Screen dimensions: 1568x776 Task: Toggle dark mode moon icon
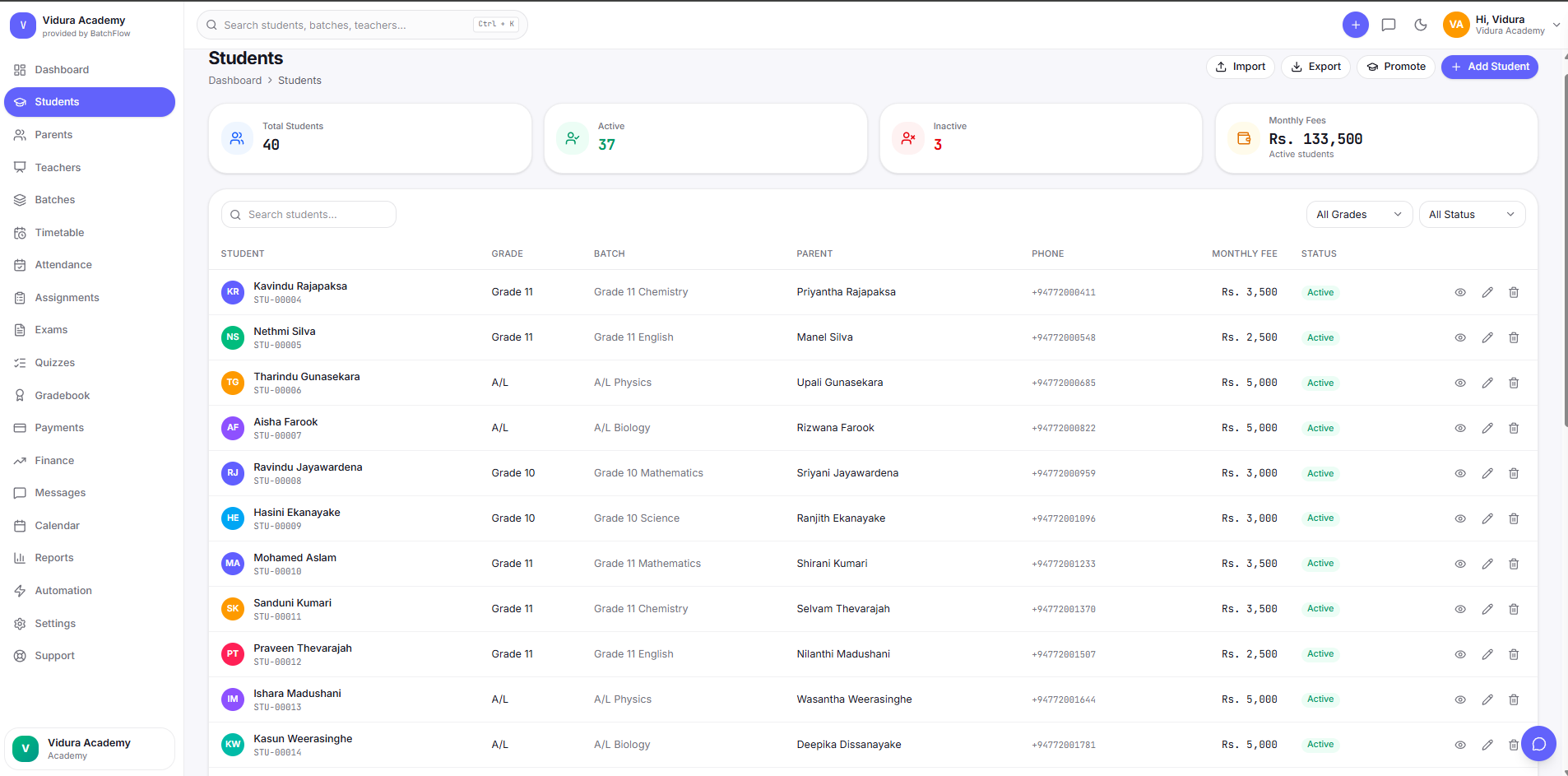[1421, 25]
